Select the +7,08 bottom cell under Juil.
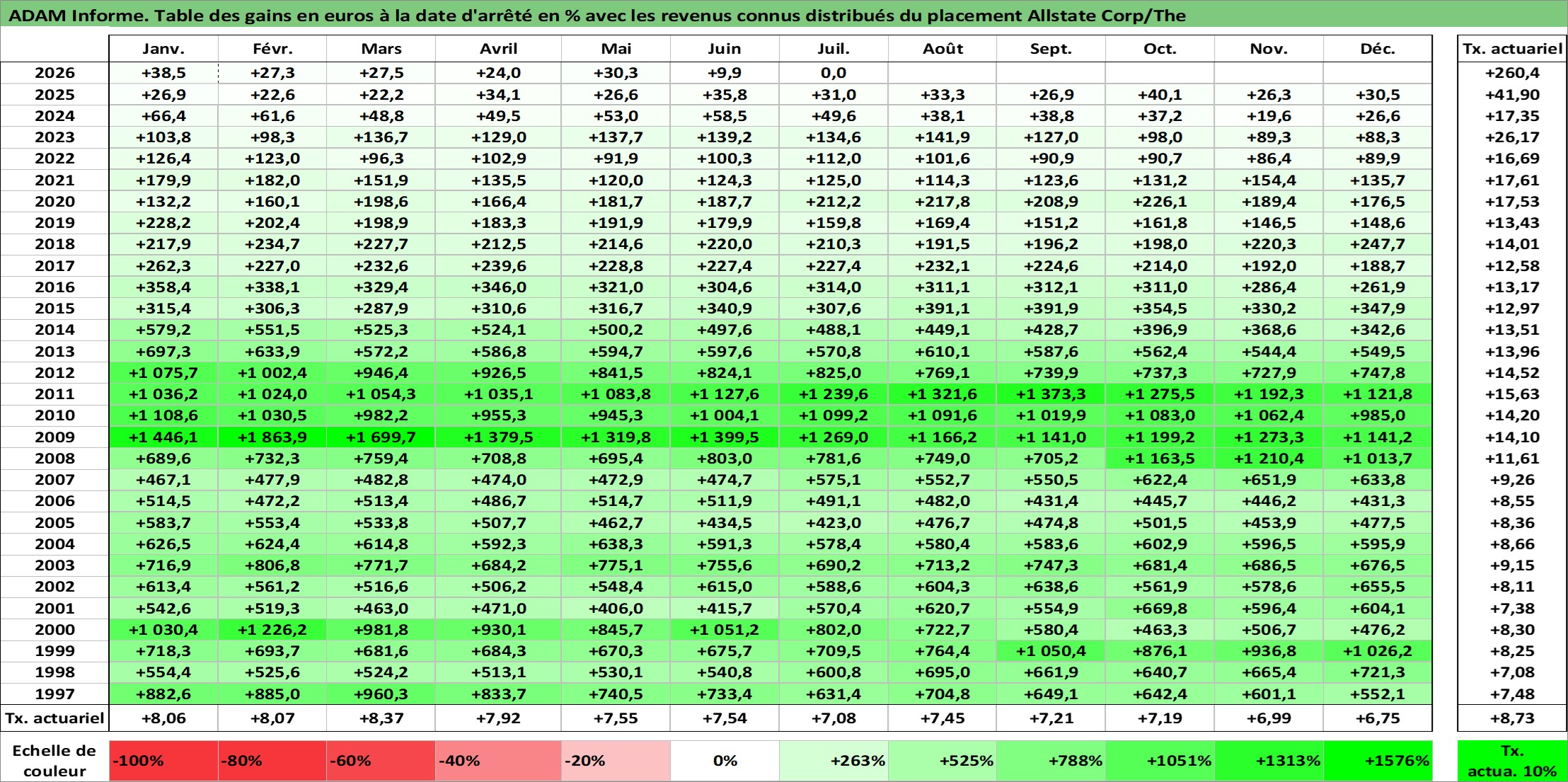 coord(834,718)
